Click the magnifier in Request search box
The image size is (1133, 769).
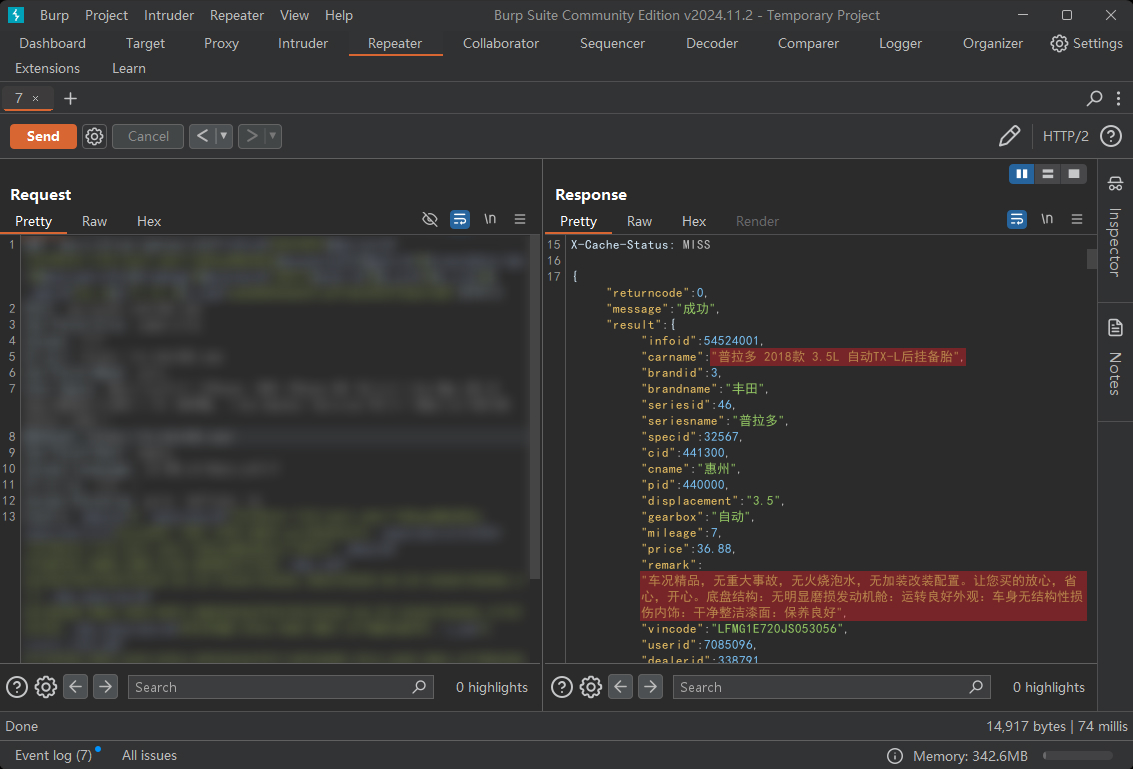click(419, 687)
